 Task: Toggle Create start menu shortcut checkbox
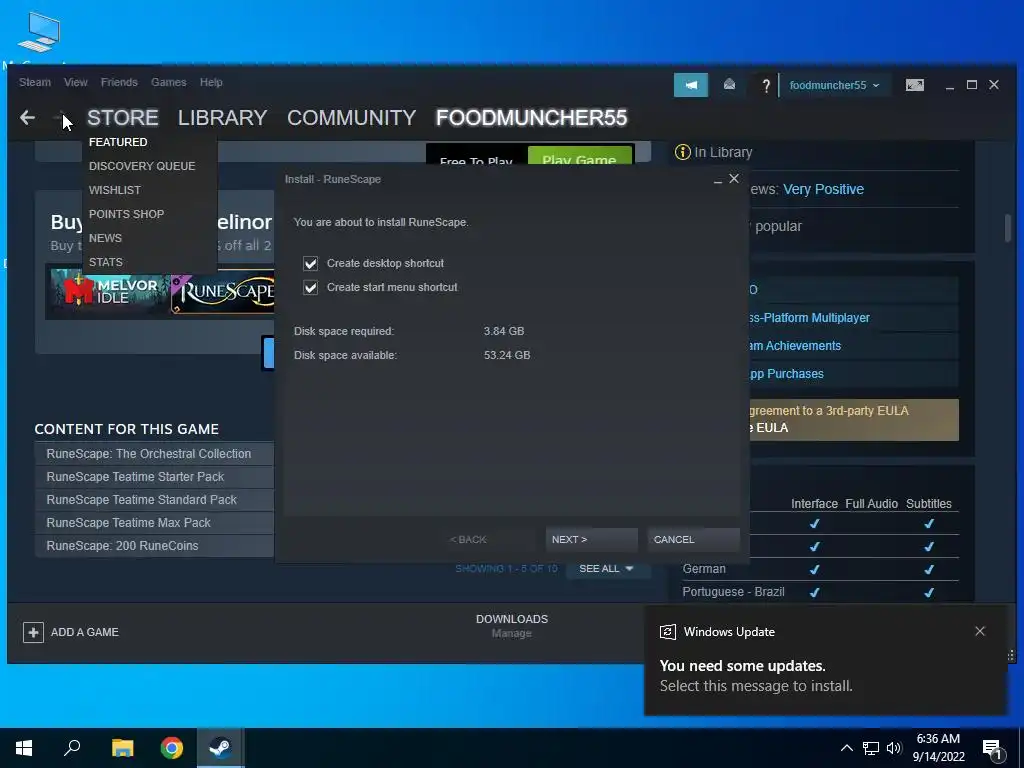pos(310,287)
